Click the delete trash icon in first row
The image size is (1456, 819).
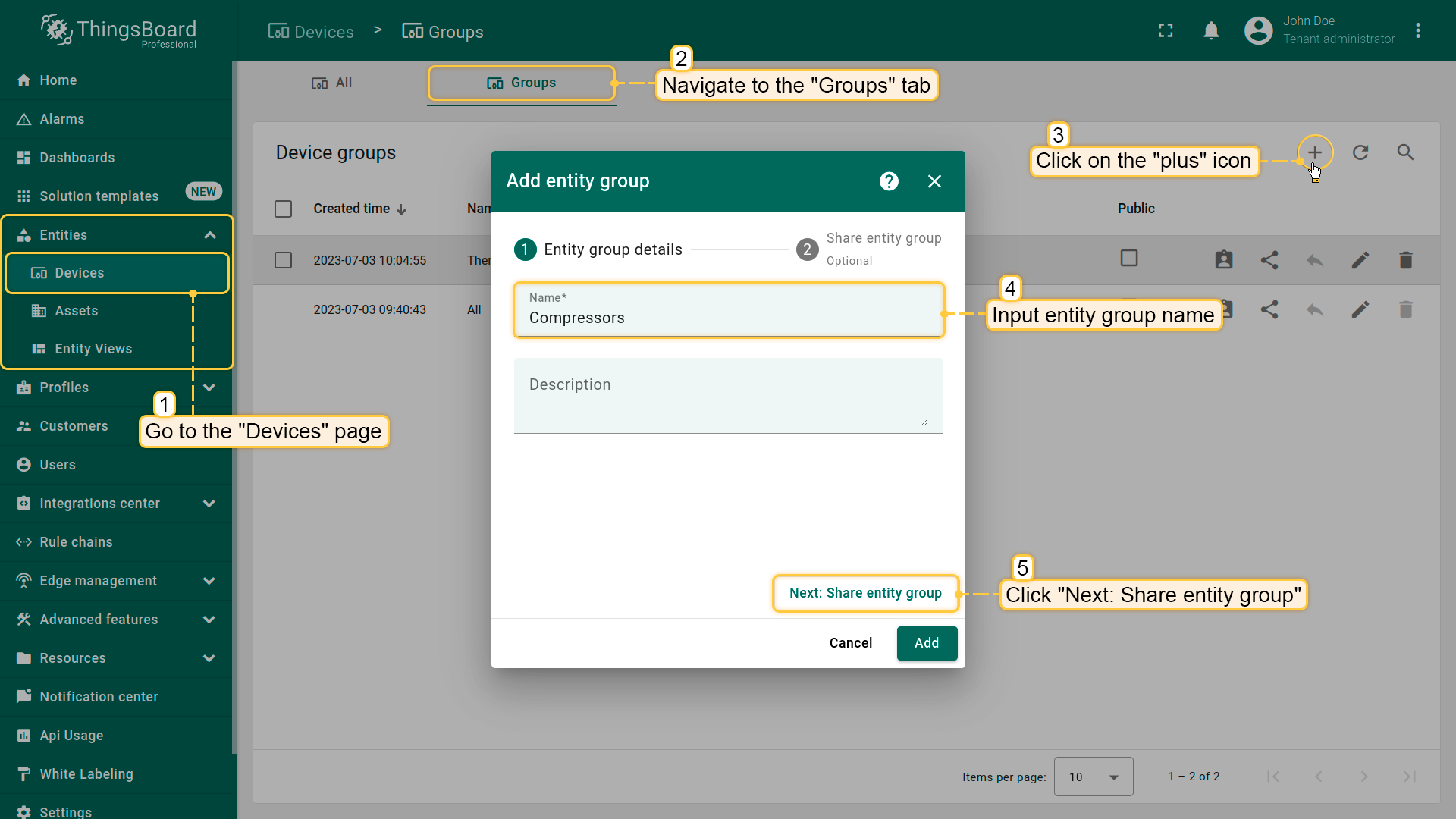coord(1405,260)
